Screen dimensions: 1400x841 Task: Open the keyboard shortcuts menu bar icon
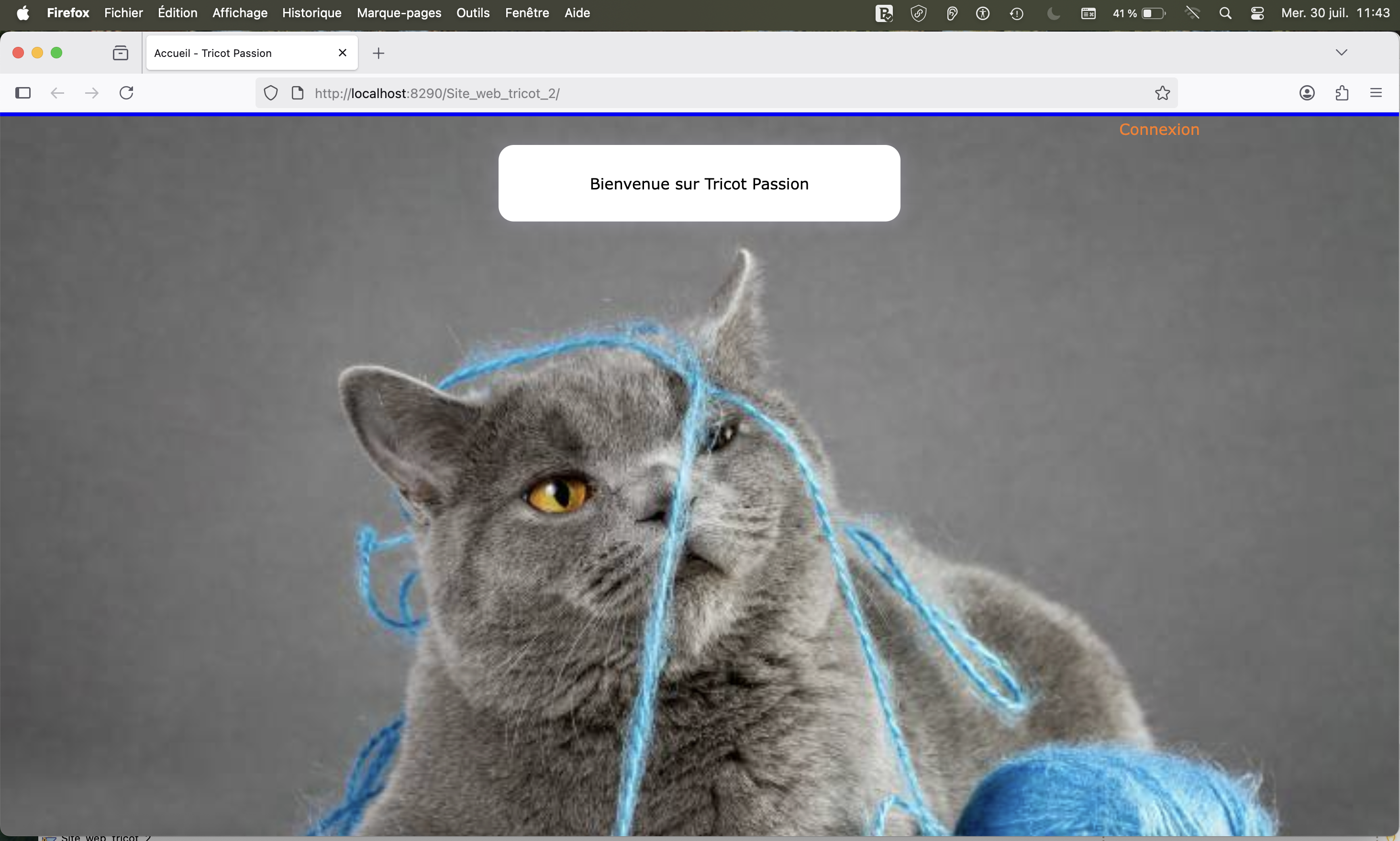point(1088,12)
